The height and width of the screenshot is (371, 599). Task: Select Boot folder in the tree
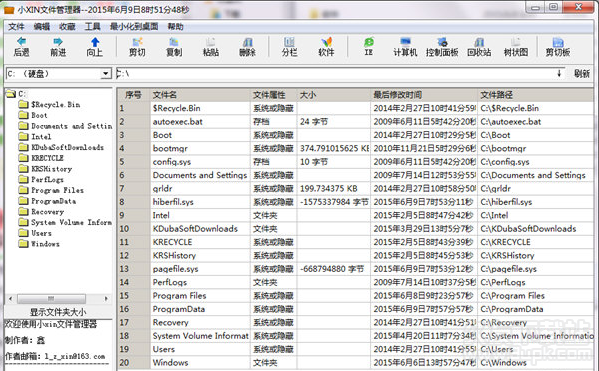pos(39,115)
